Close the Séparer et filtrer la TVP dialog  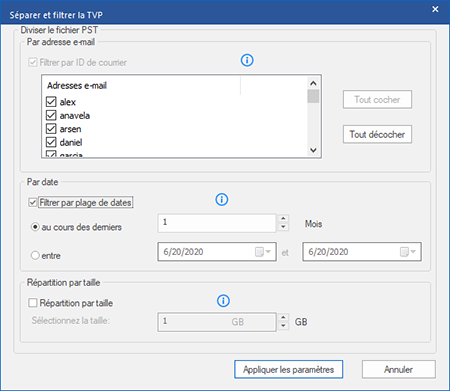click(435, 9)
